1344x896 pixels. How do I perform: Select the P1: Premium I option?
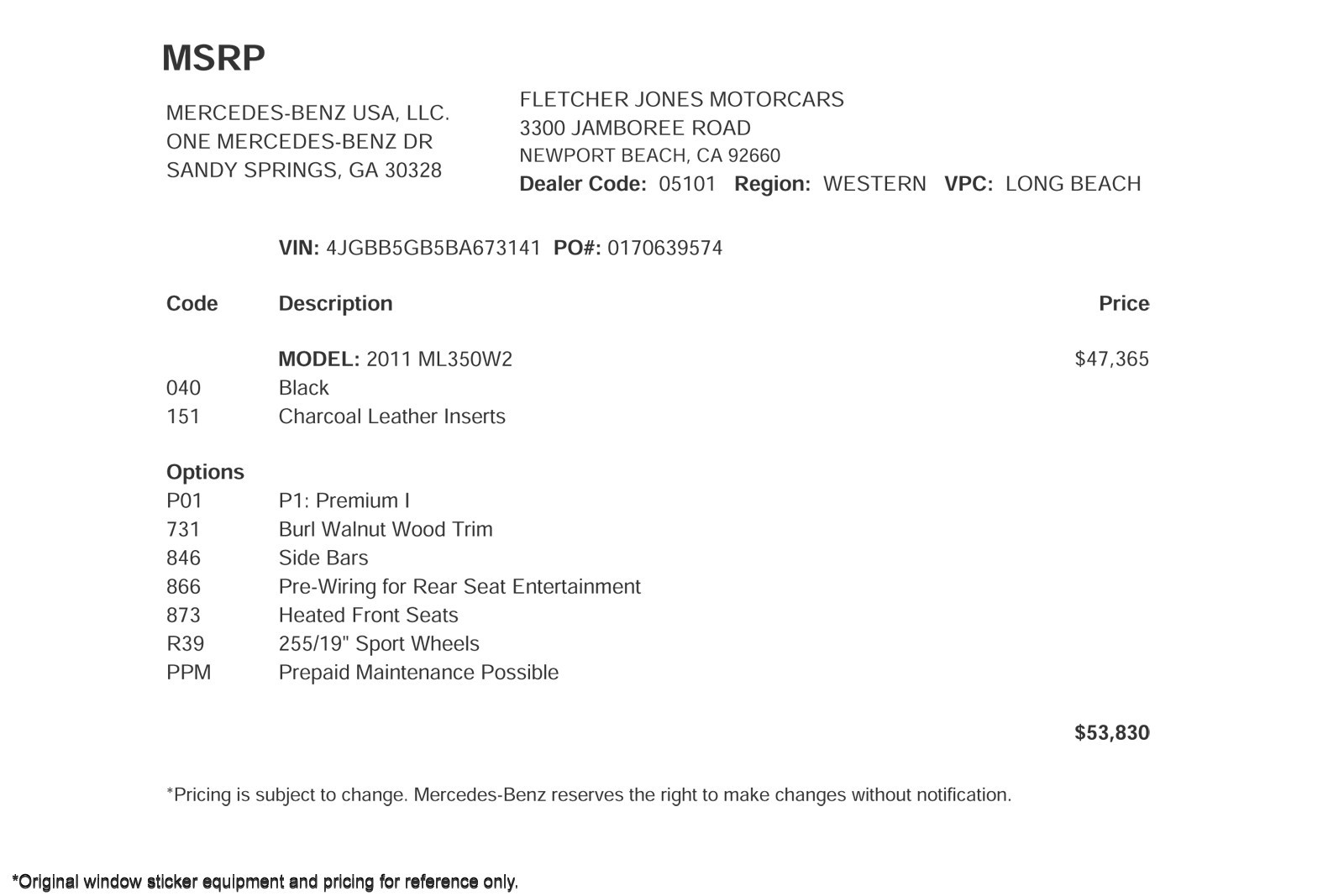click(344, 500)
